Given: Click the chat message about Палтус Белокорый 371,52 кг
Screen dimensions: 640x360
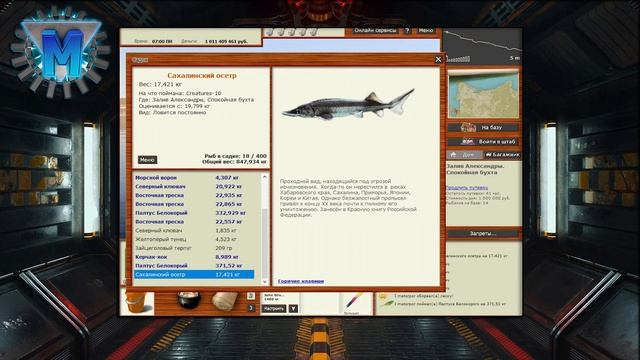Looking at the screenshot, I should point(450,304).
